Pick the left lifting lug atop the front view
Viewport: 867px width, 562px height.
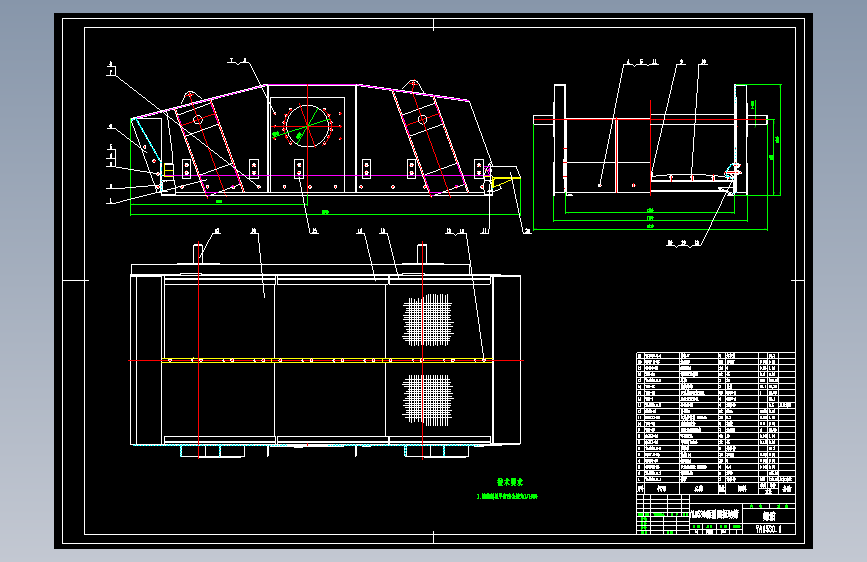190,96
